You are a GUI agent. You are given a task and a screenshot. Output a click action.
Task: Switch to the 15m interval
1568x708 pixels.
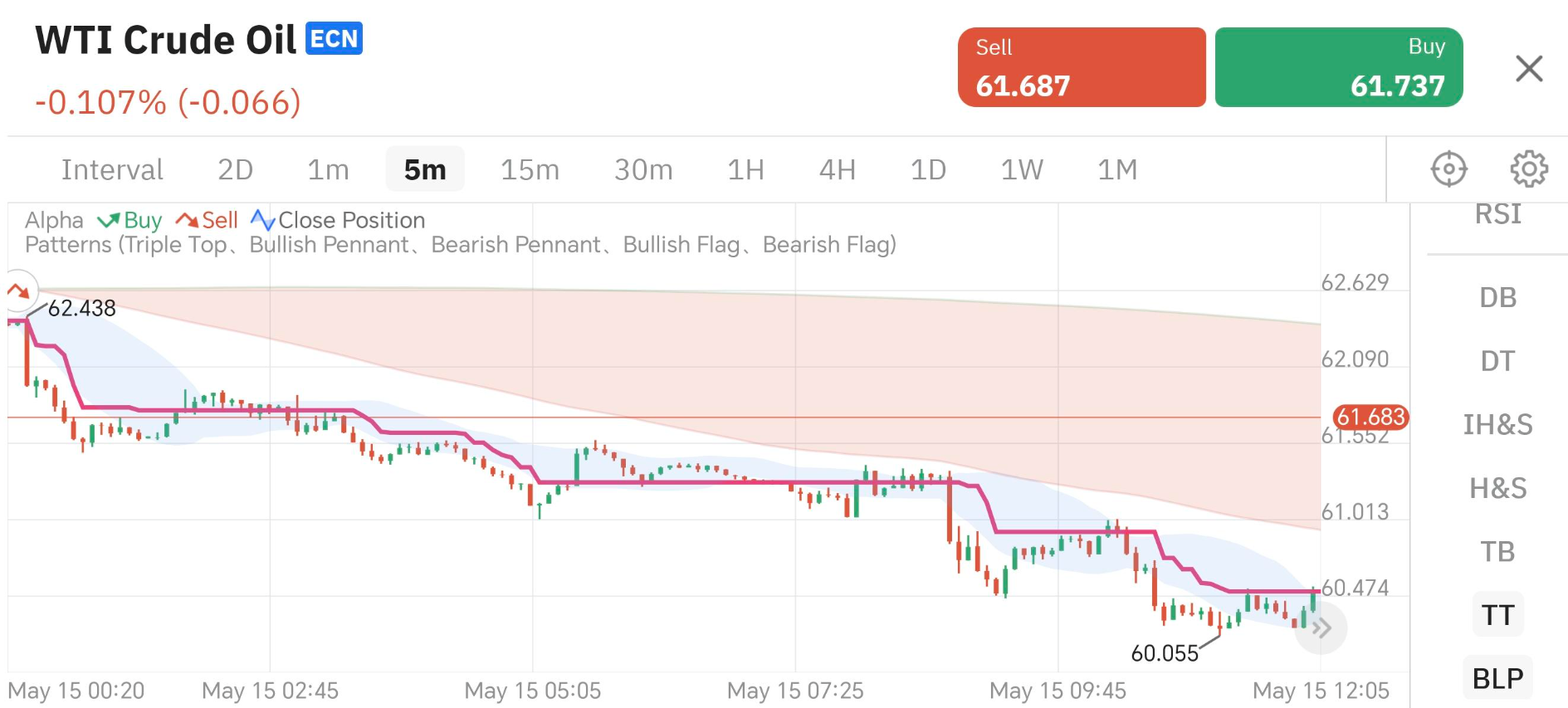tap(530, 170)
